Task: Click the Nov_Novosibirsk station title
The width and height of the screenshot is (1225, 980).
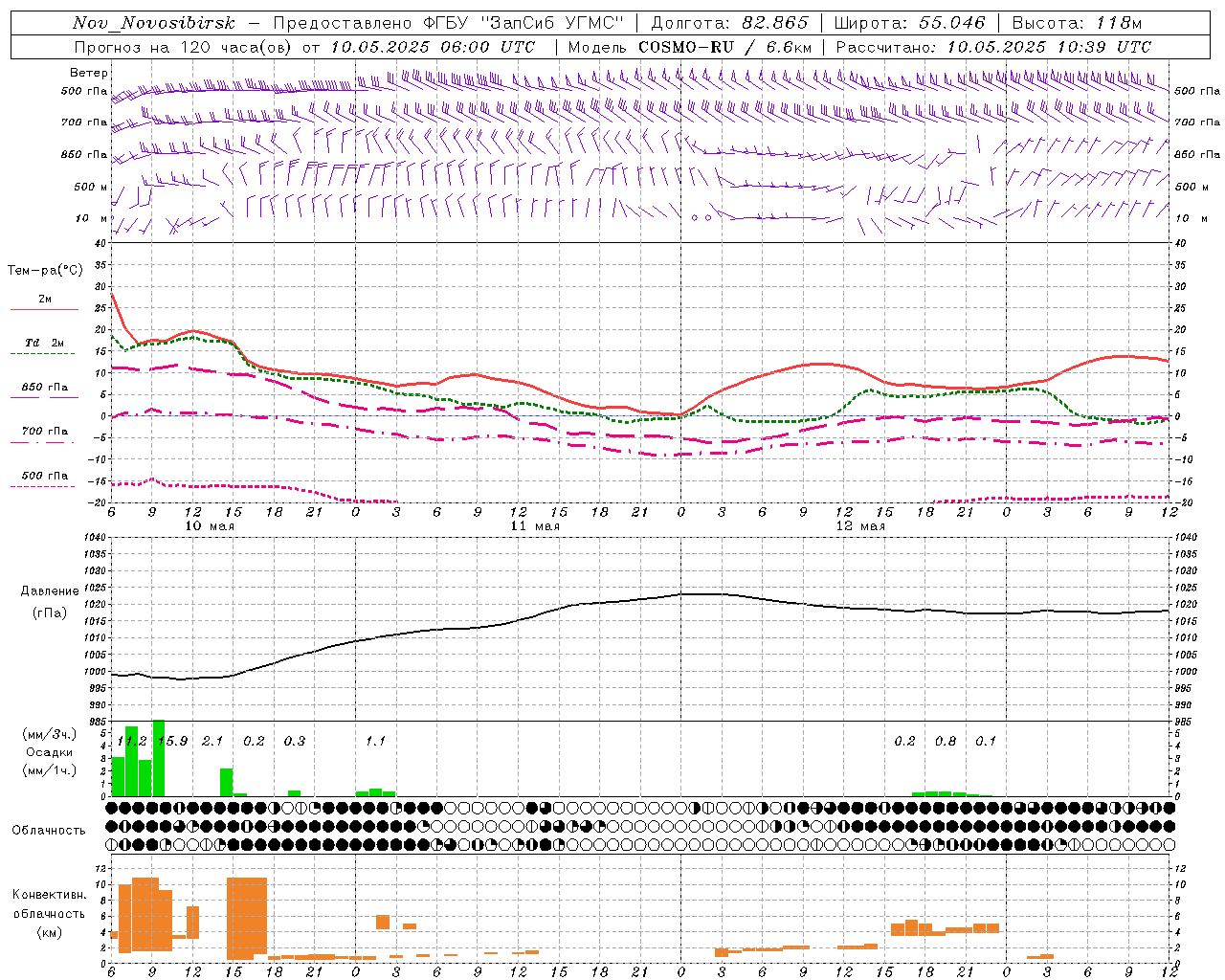Action: pos(154,23)
